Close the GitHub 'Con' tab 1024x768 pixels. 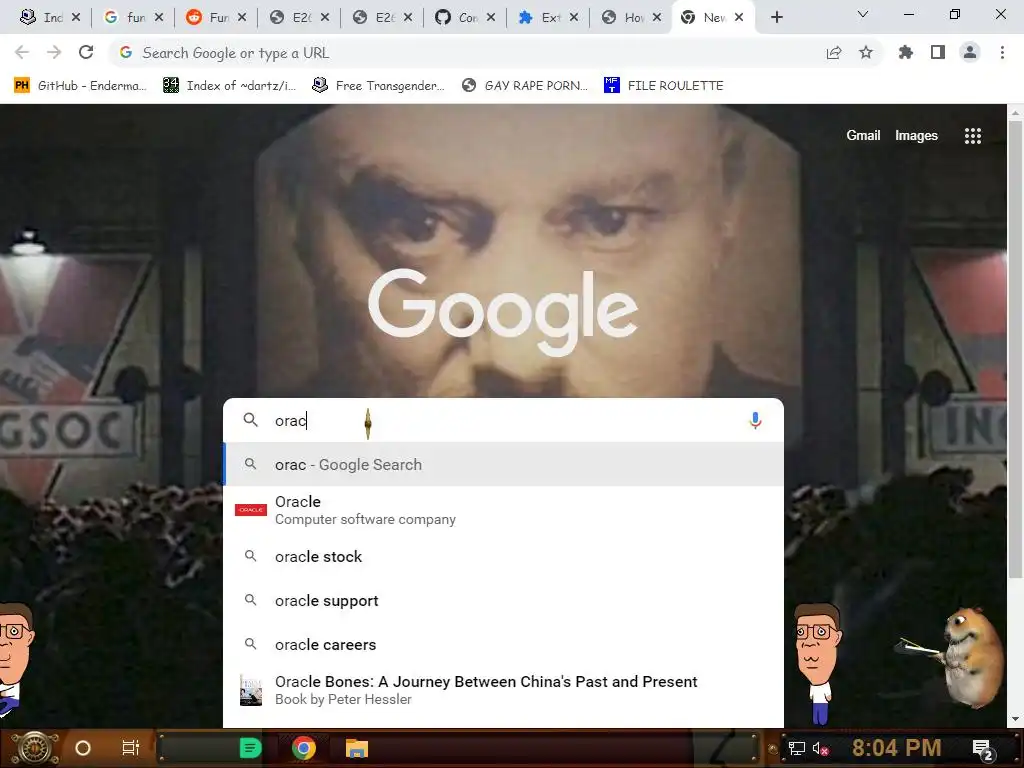[x=490, y=18]
